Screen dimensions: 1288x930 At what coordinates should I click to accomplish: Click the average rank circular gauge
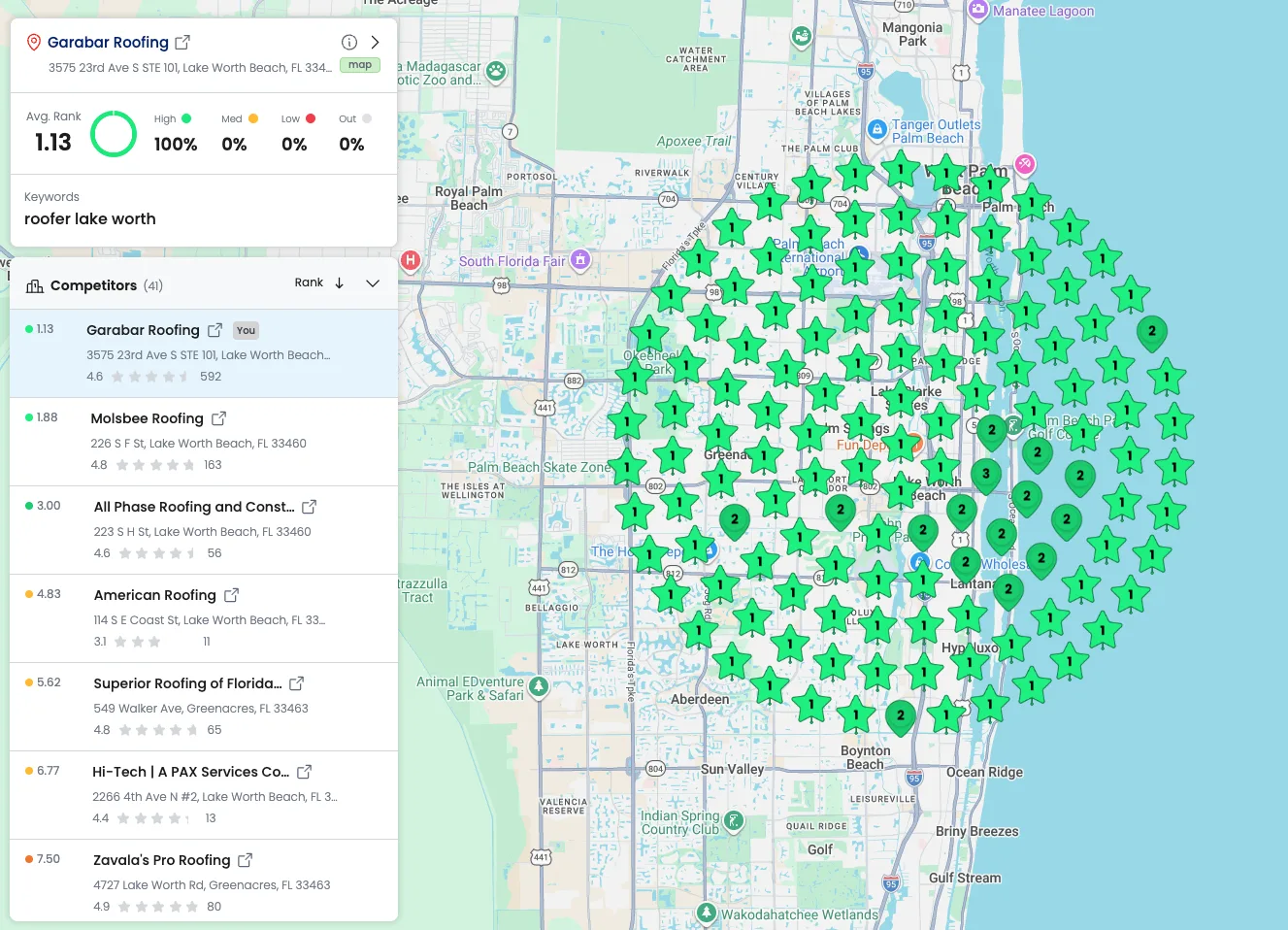click(x=114, y=134)
